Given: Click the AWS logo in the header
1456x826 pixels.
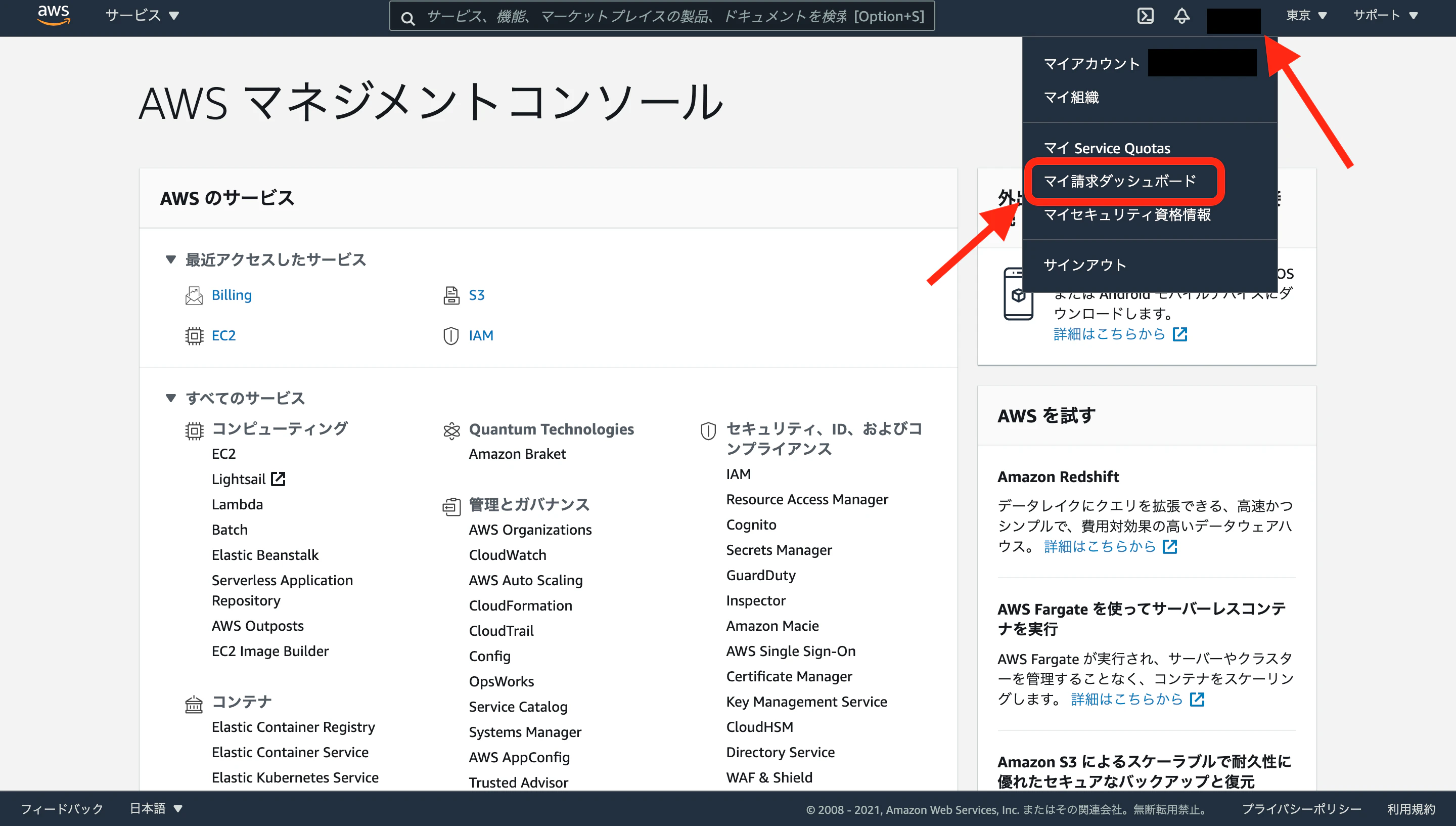Looking at the screenshot, I should click(x=53, y=15).
